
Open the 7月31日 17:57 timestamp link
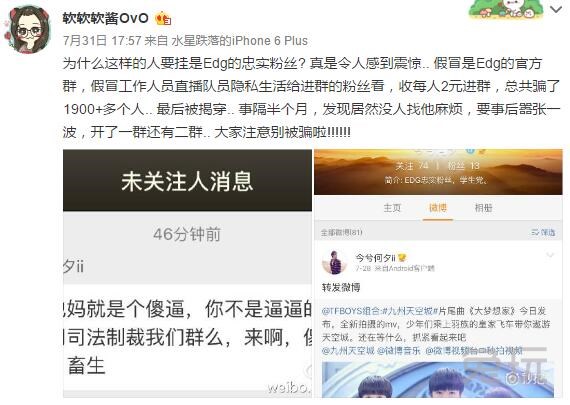[102, 40]
